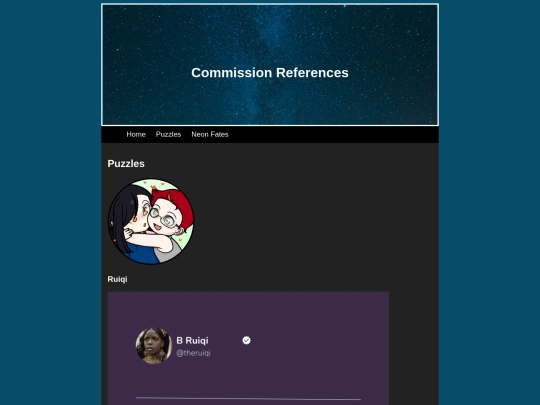540x405 pixels.
Task: Select the B Ruiqi display name
Action: click(192, 340)
